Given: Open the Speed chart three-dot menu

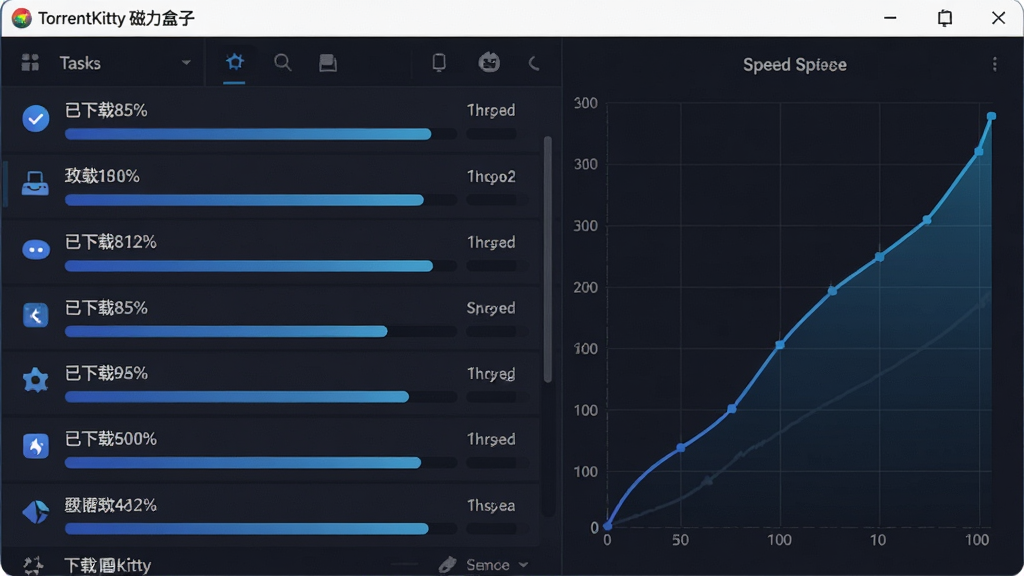Looking at the screenshot, I should click(994, 64).
